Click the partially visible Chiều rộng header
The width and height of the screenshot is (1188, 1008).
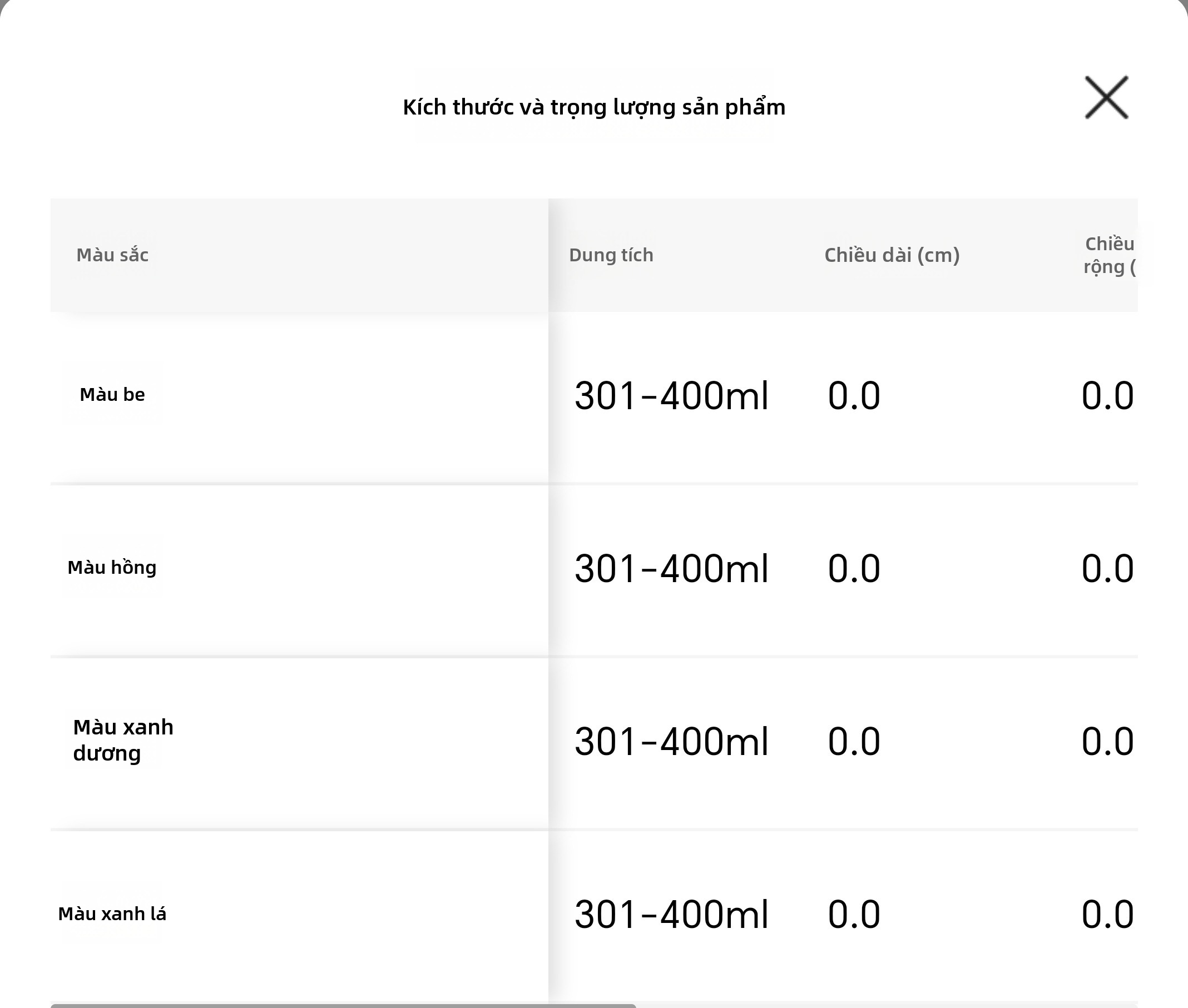(x=1109, y=255)
